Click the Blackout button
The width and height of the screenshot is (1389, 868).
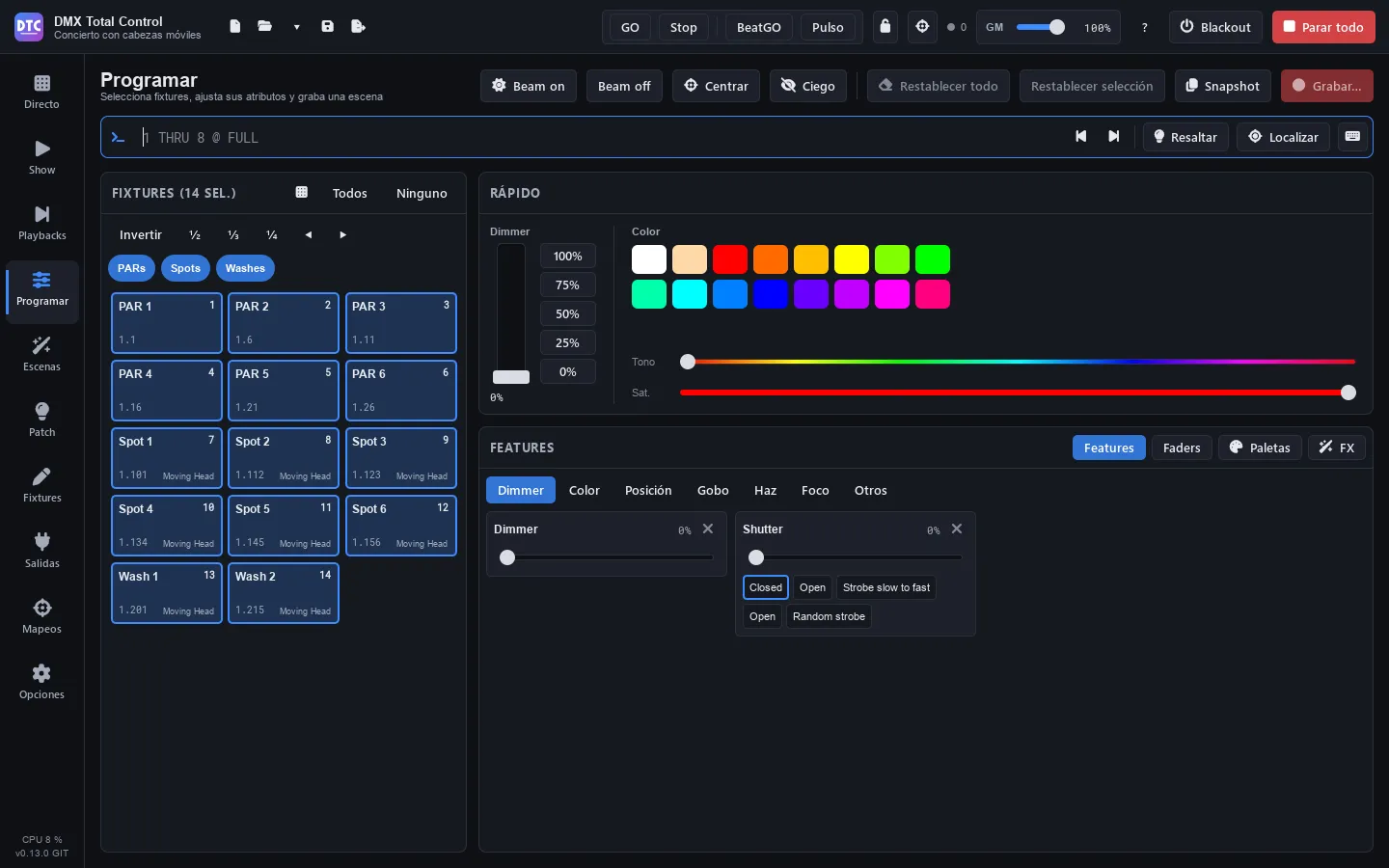click(1215, 27)
